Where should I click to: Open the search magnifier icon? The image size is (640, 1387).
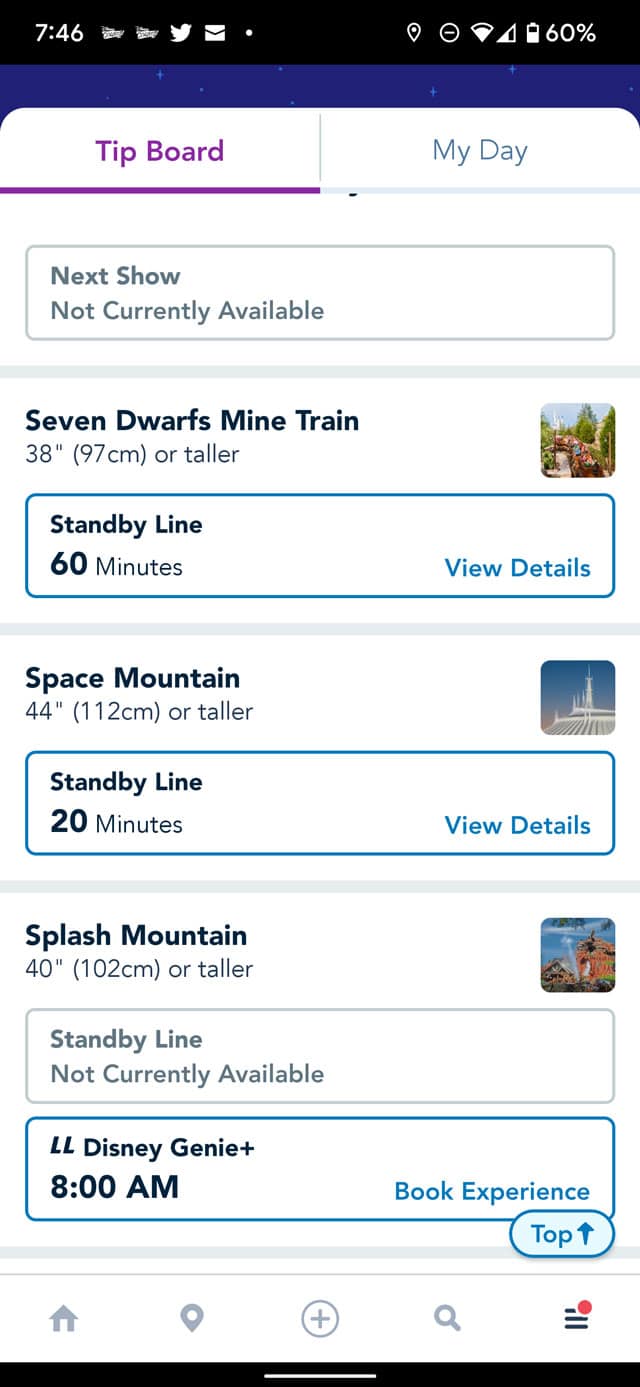(x=447, y=1319)
